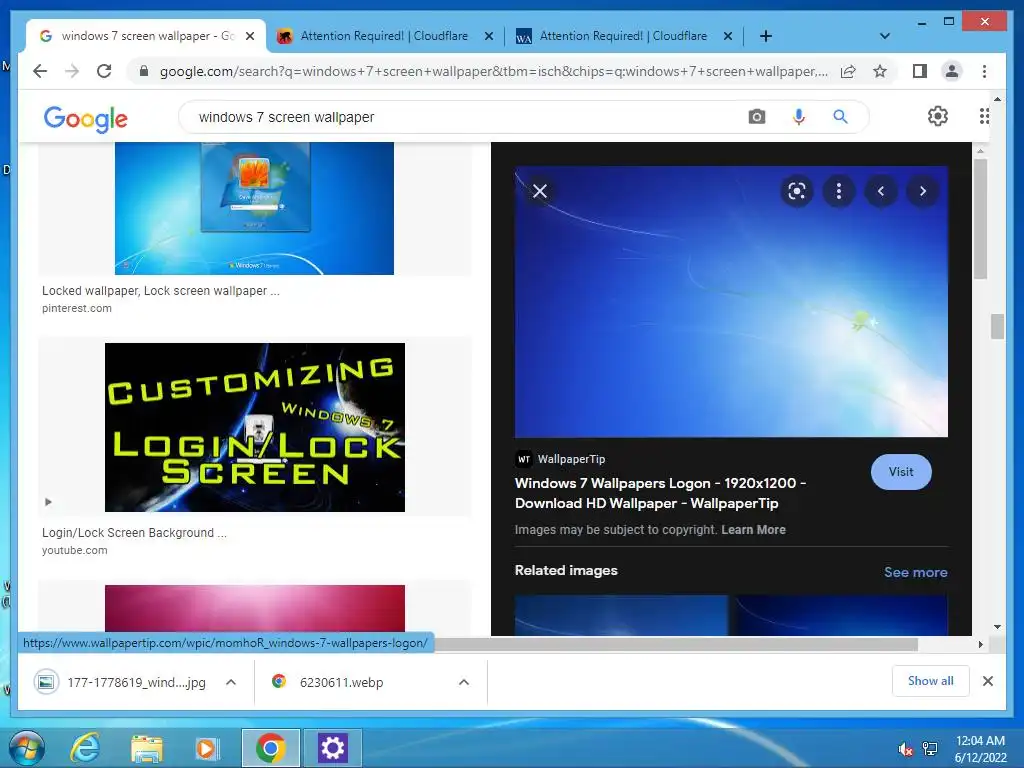Click the large blue wallpaper preview image
The image size is (1024, 768).
731,302
